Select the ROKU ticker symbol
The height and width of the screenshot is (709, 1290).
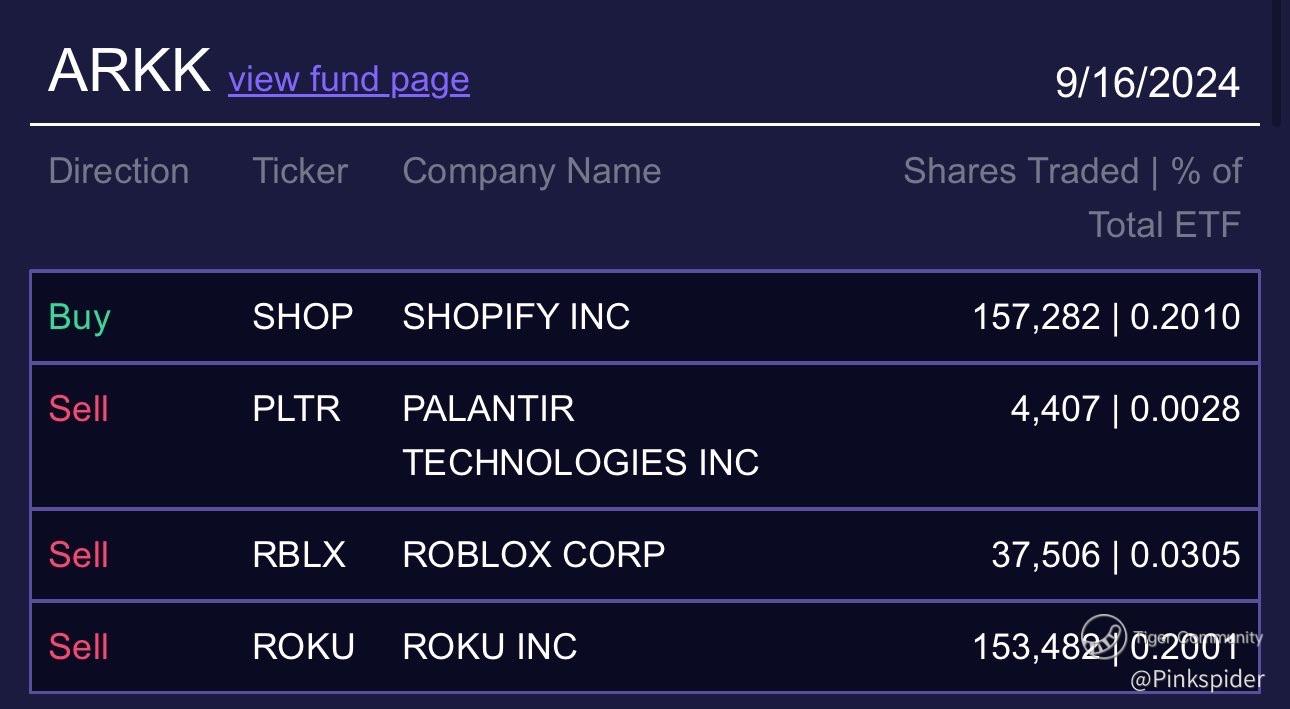303,647
